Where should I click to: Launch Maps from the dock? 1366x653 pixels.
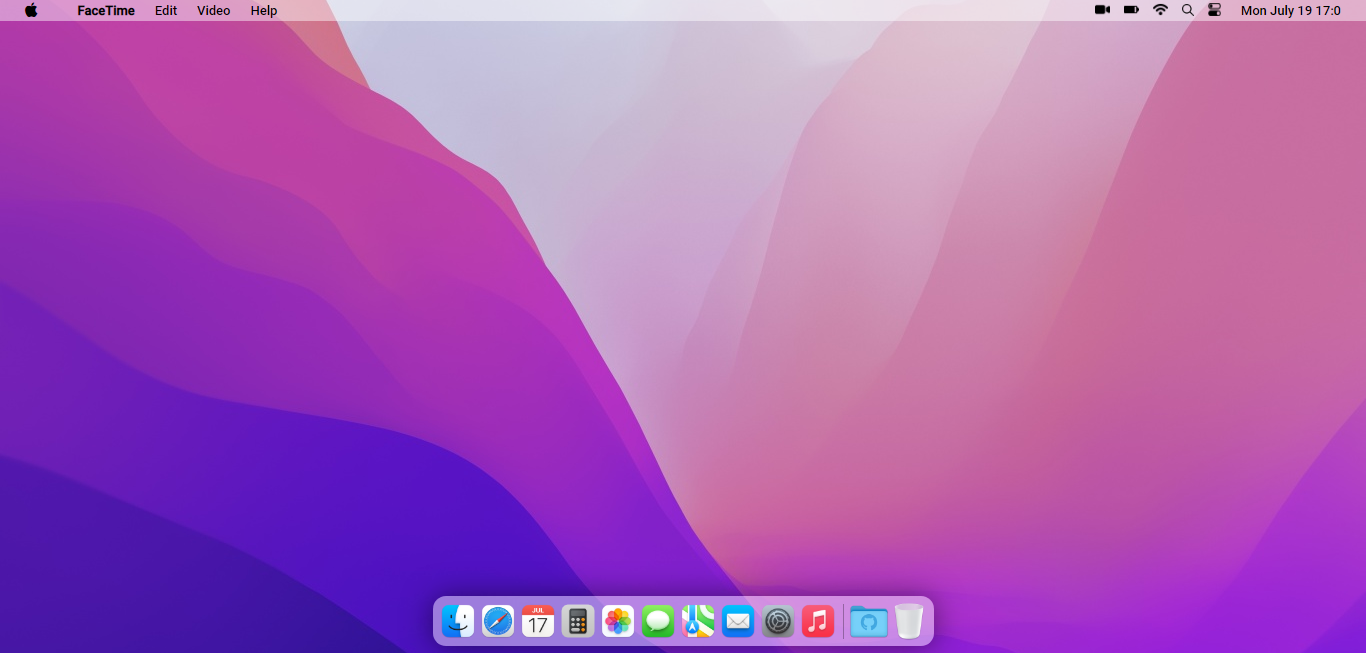click(x=698, y=621)
